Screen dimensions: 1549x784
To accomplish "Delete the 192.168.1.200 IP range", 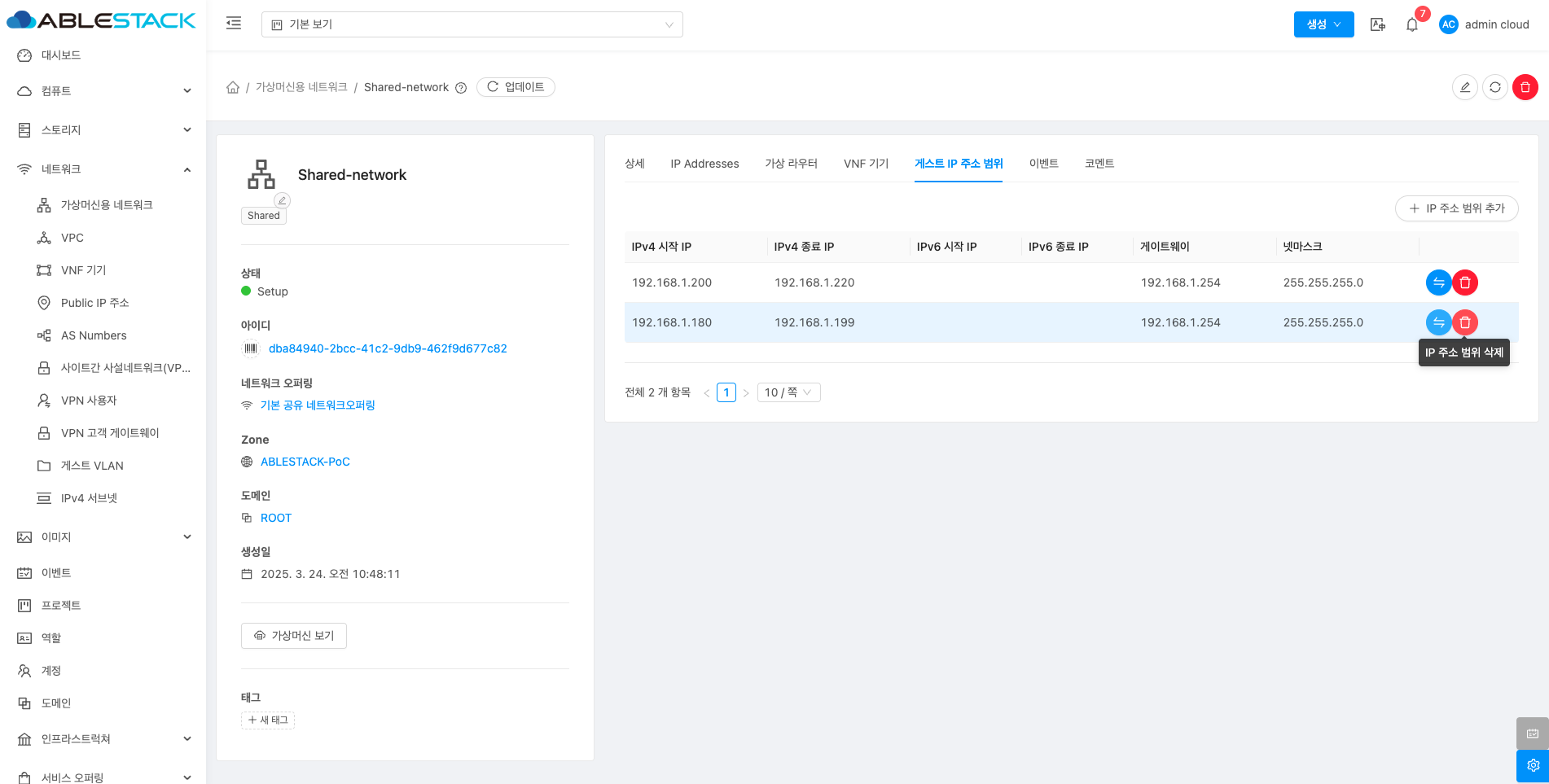I will (x=1464, y=283).
